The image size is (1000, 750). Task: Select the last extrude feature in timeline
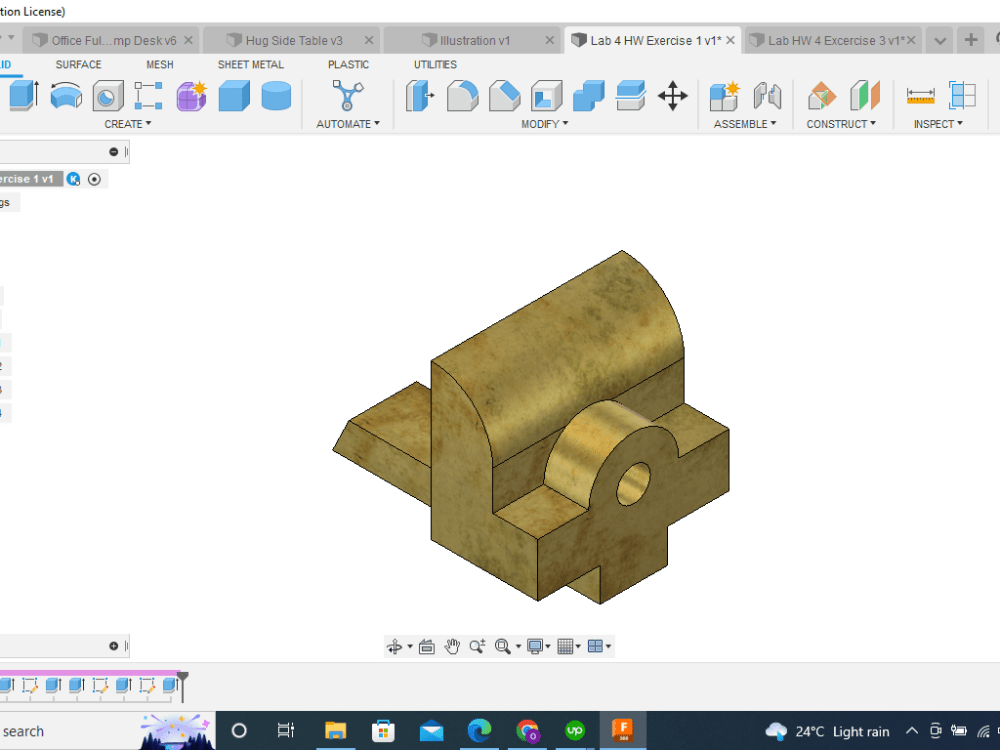170,686
